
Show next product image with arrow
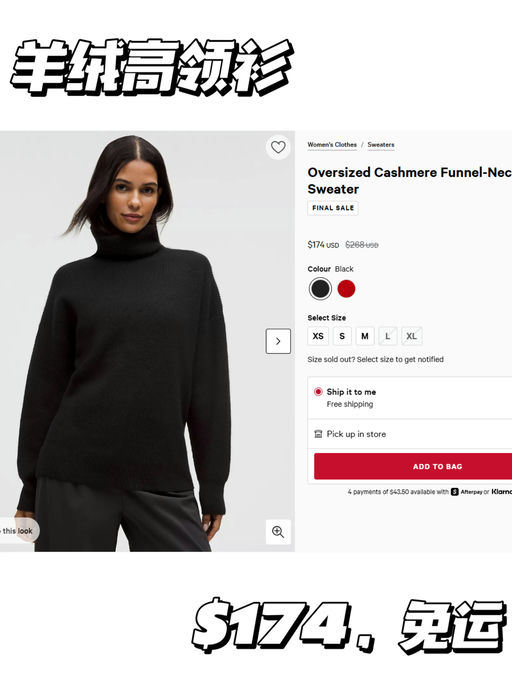click(278, 341)
